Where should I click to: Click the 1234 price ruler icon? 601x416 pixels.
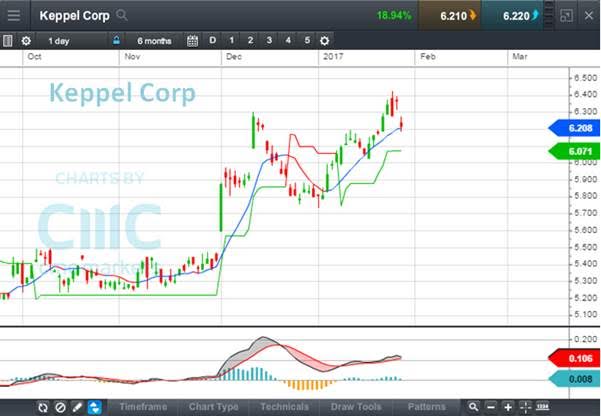[x=542, y=406]
